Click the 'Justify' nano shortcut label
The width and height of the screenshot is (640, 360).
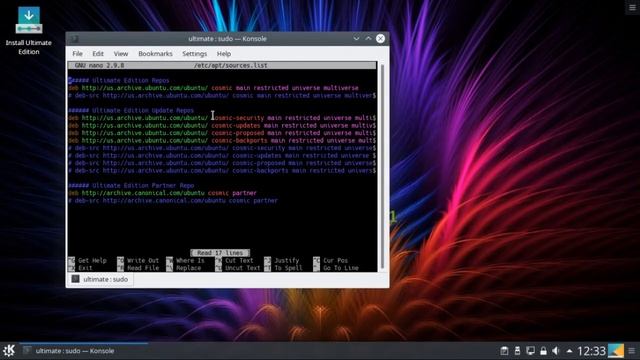[287, 260]
